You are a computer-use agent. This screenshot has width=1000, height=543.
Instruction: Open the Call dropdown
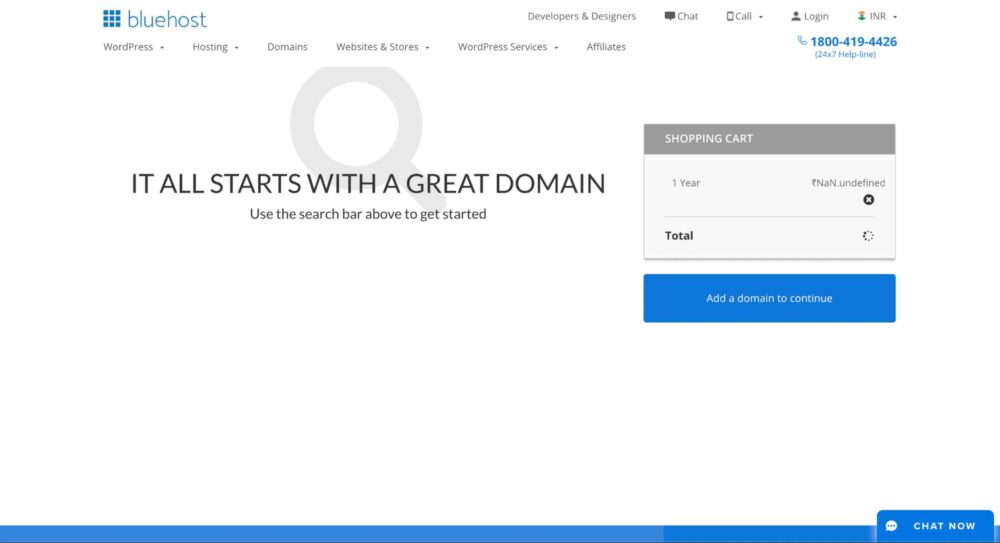[x=744, y=16]
